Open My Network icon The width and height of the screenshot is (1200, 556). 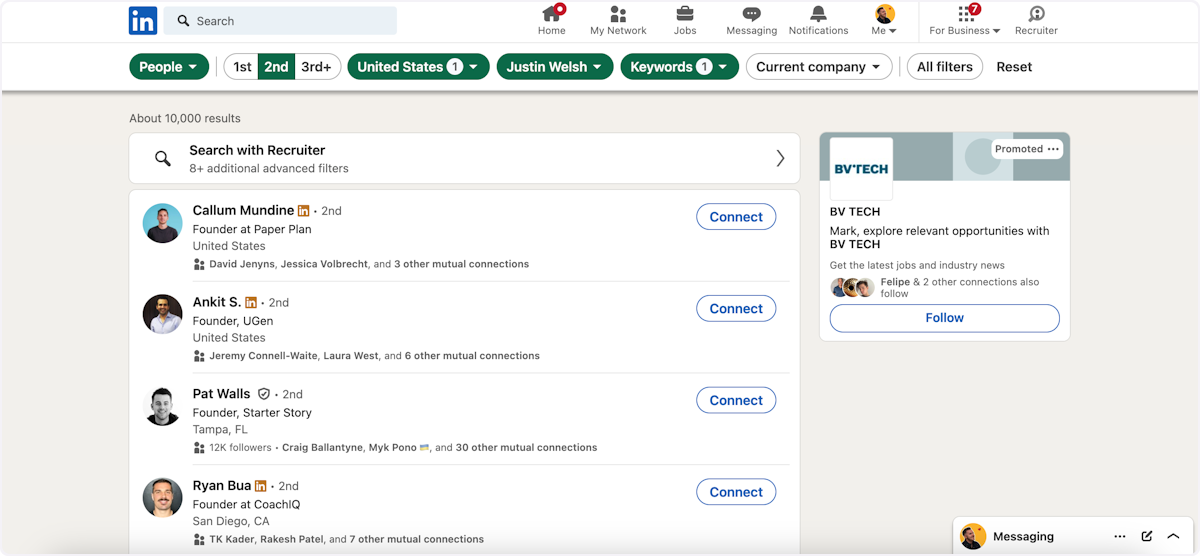[x=618, y=21]
